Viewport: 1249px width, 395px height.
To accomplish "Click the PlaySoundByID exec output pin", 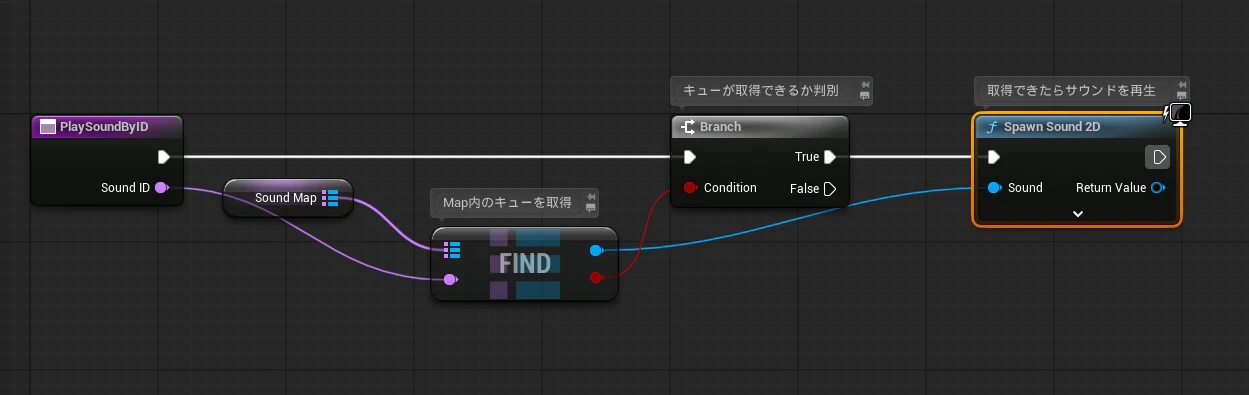I will point(164,157).
